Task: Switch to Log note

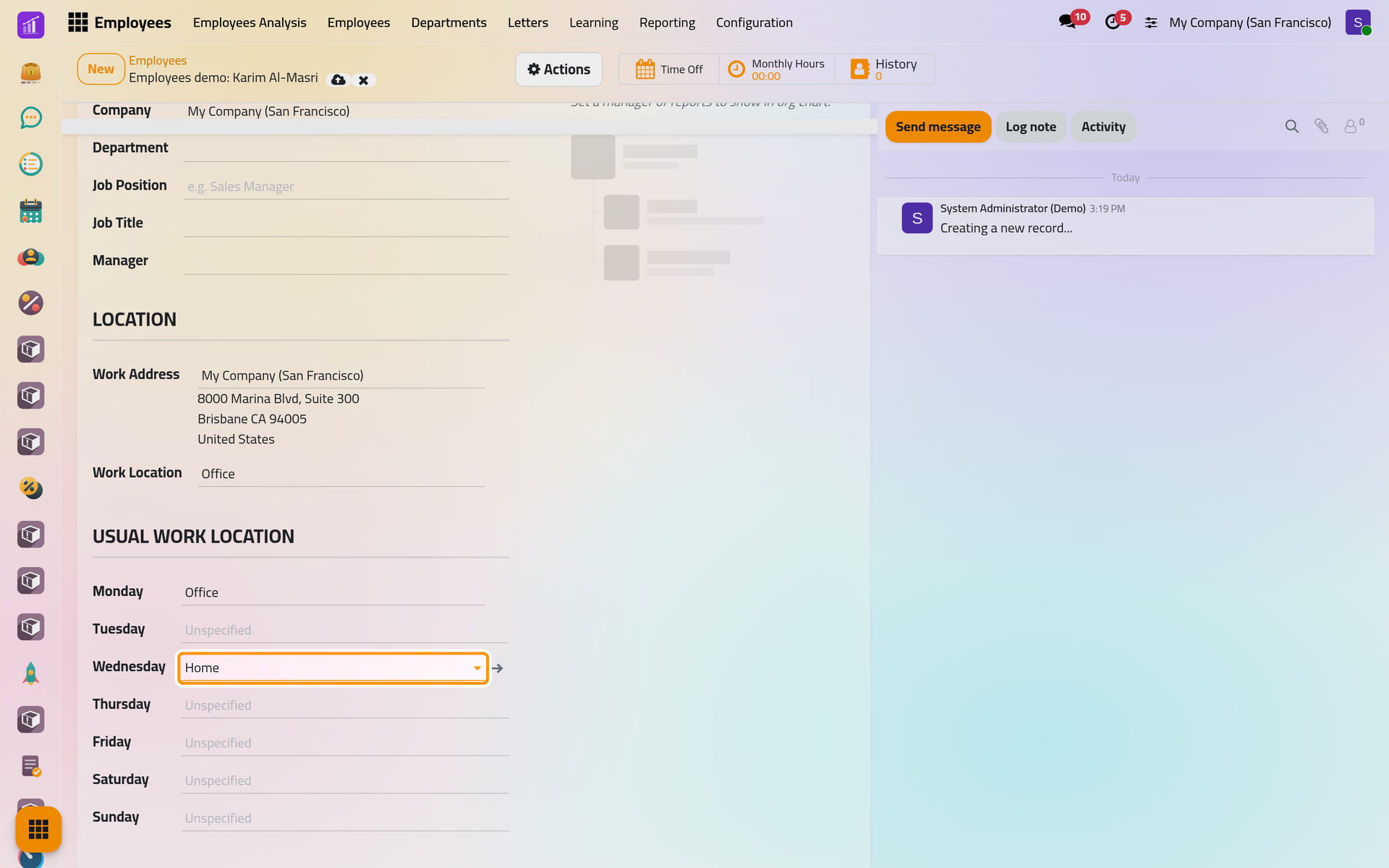Action: 1031,127
